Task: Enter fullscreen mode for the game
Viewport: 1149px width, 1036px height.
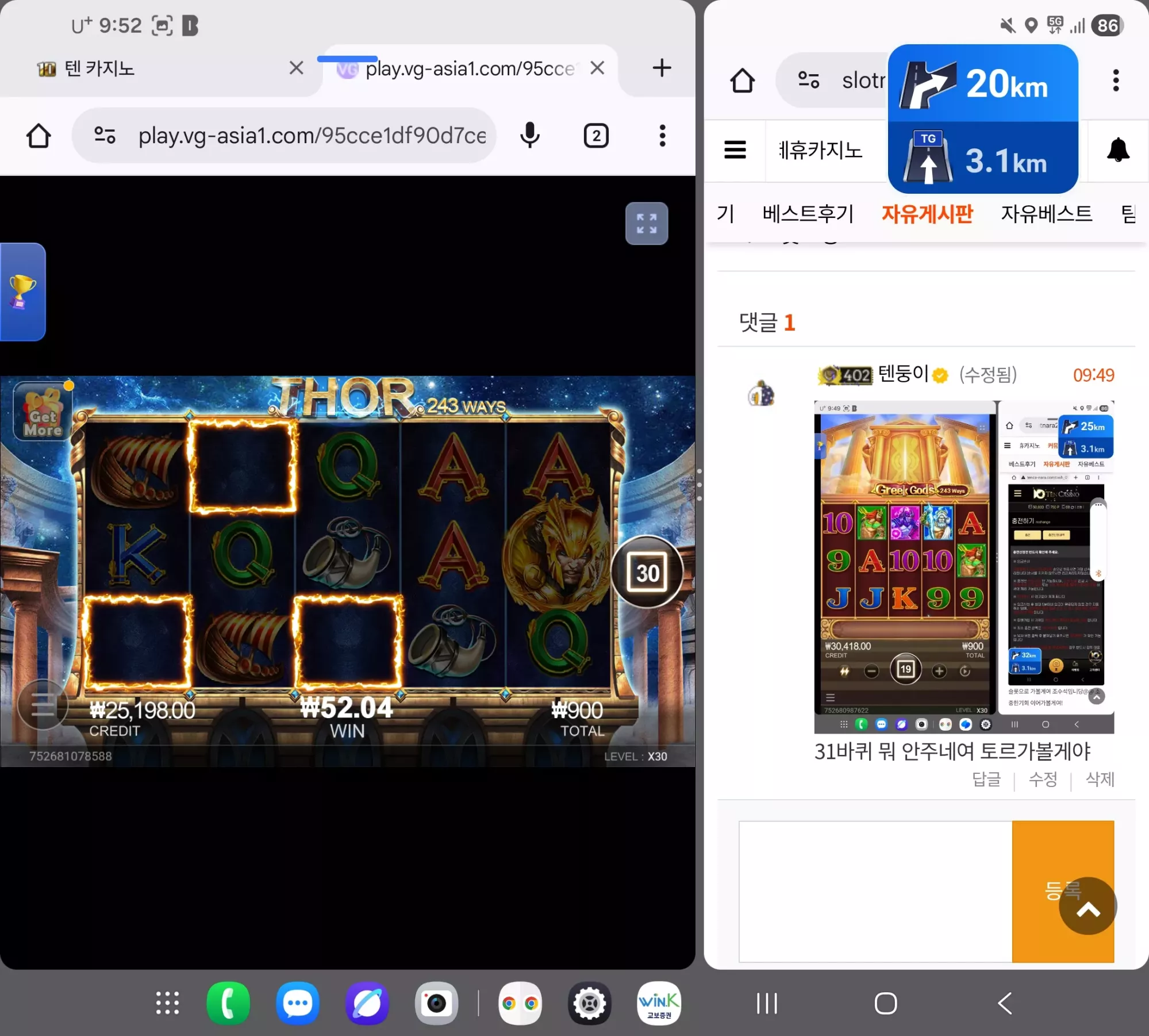Action: 647,224
